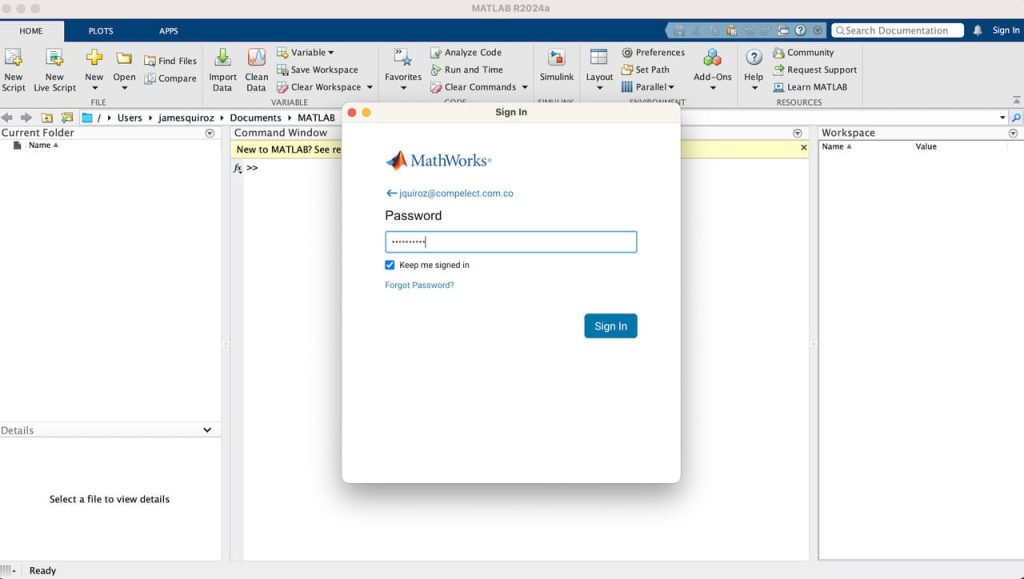Expand the Favorites dropdown arrow
Screen dimensions: 1024x579
tap(403, 88)
